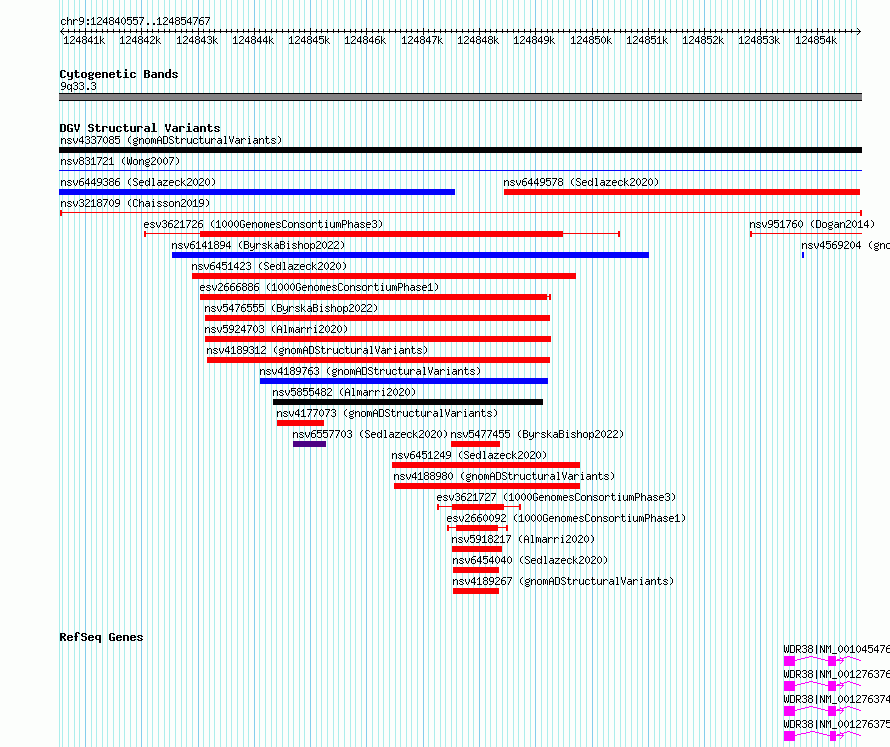Click the red nsv5918217 variant bar

pos(477,549)
